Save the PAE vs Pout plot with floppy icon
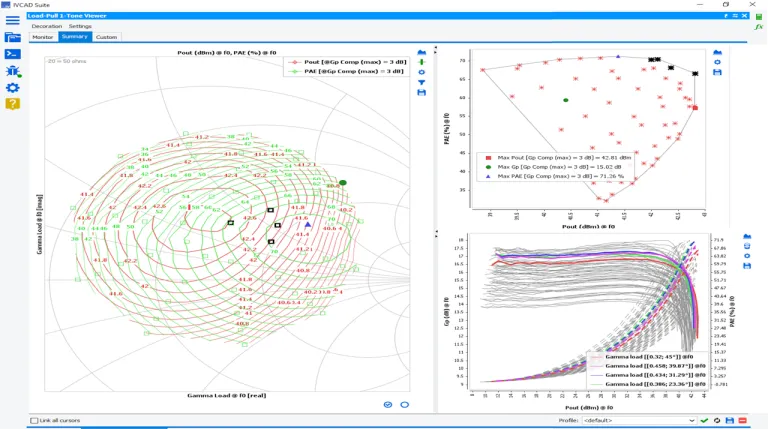768x432 pixels. pos(717,72)
